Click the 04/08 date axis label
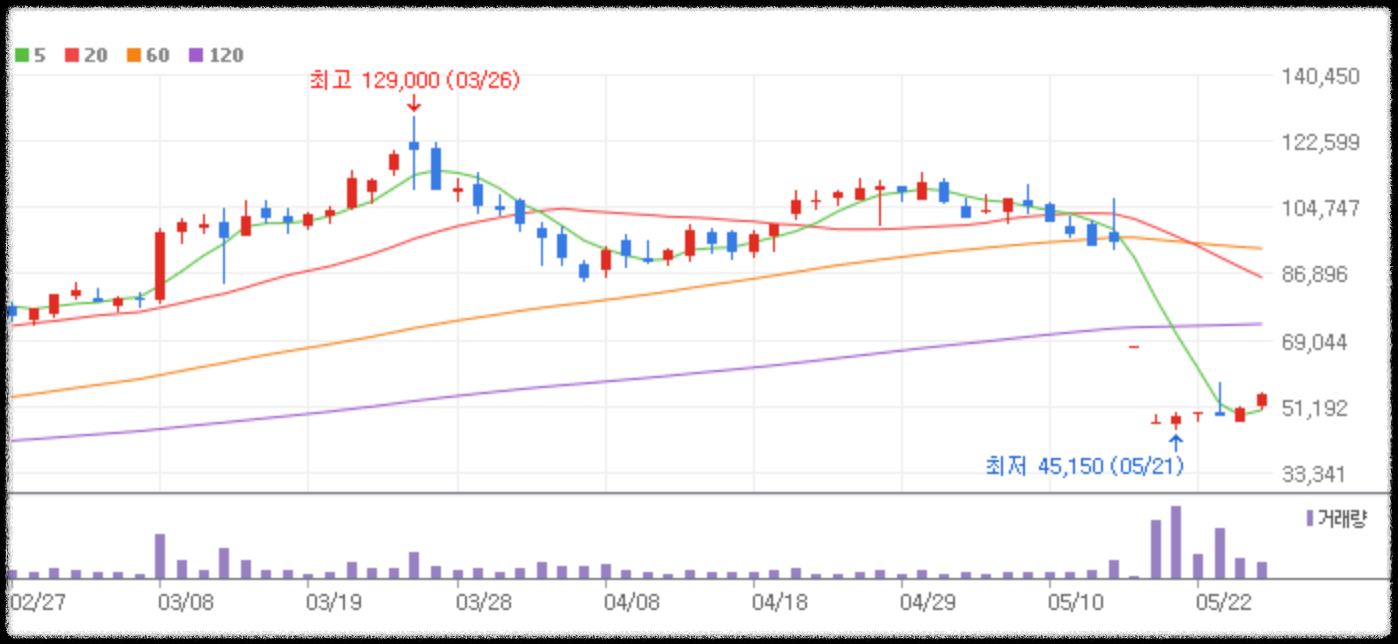Viewport: 1398px width, 644px height. pyautogui.click(x=632, y=603)
